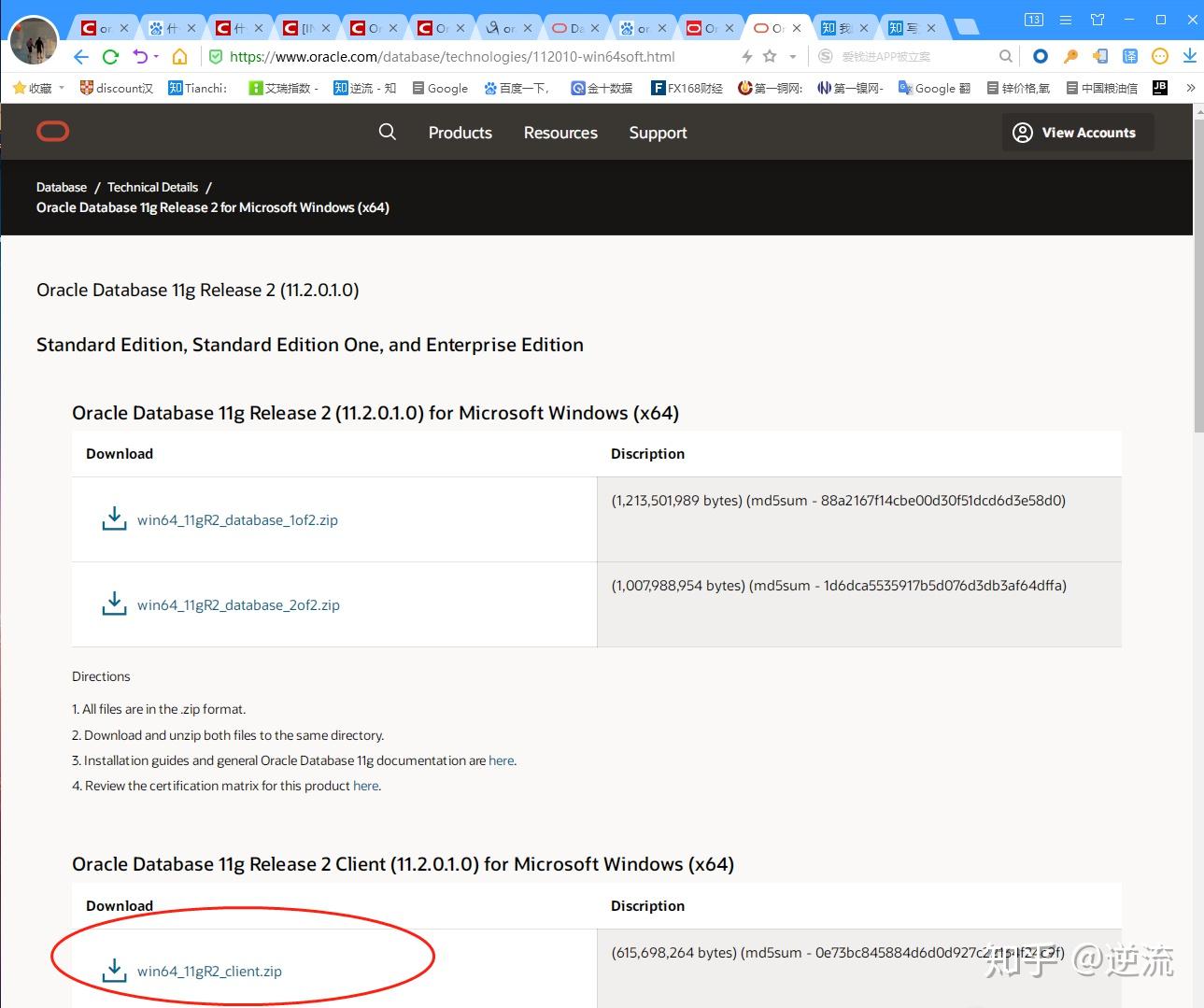Click the yellow ellipsis extensions icon
This screenshot has width=1204, height=1008.
[x=1160, y=57]
